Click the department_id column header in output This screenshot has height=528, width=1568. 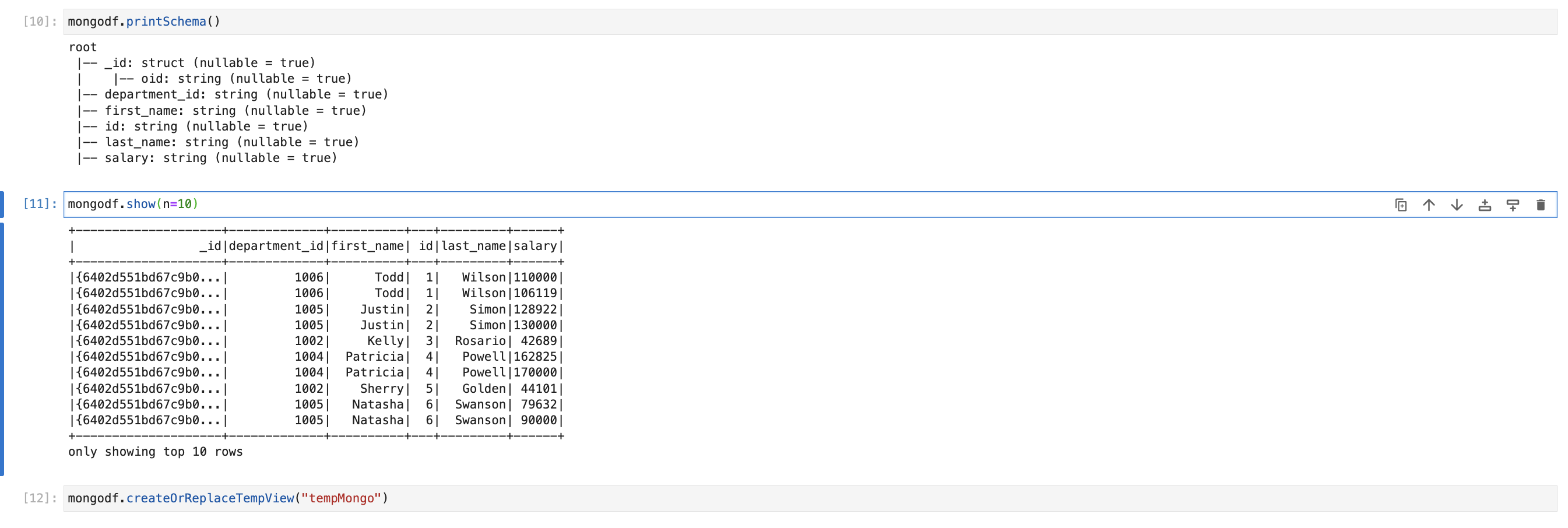click(276, 247)
